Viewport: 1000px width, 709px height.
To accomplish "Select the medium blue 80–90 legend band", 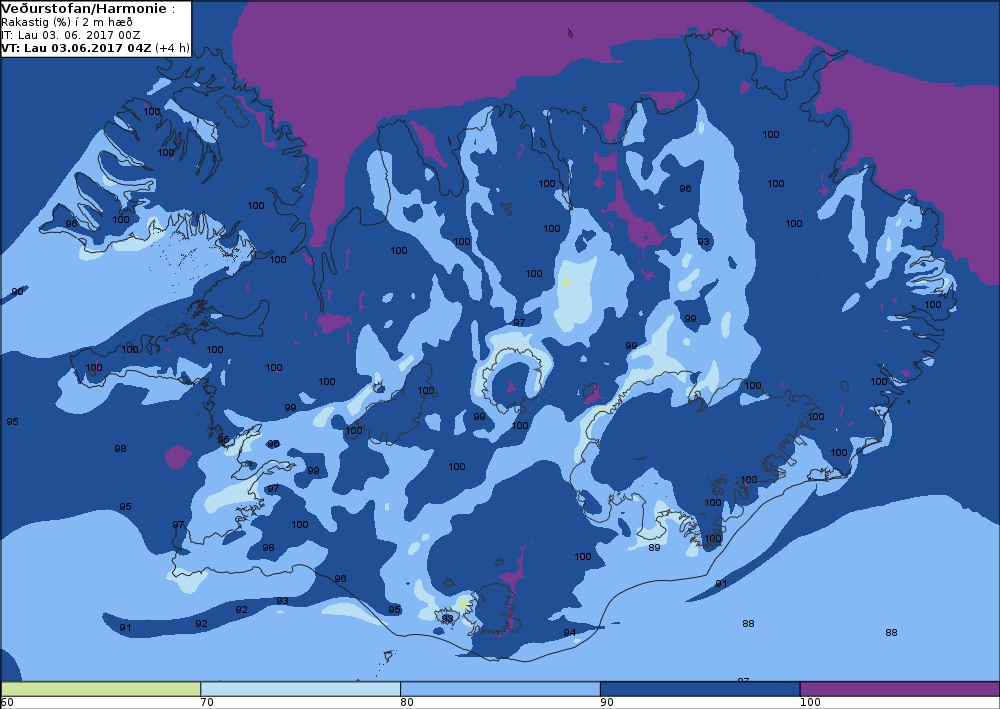I will point(500,689).
